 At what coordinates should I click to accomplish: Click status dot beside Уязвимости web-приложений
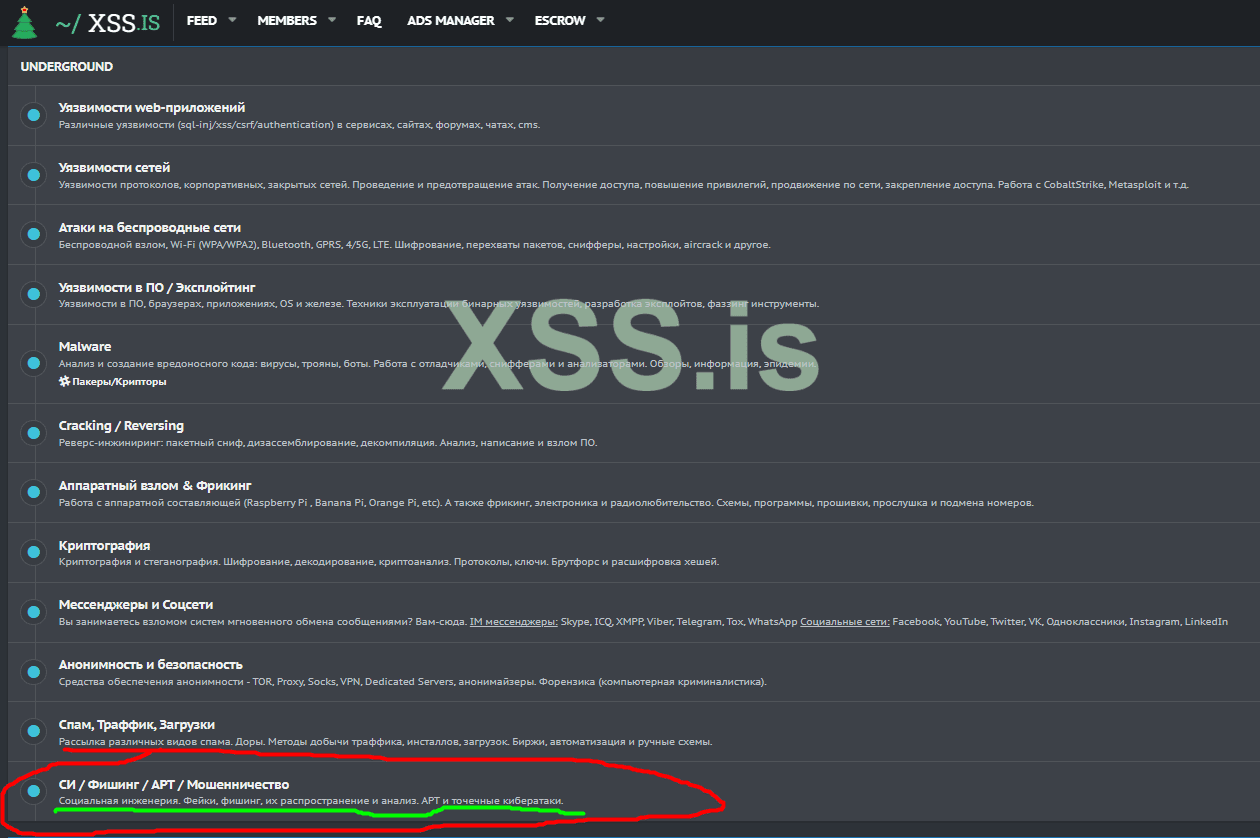tap(34, 116)
